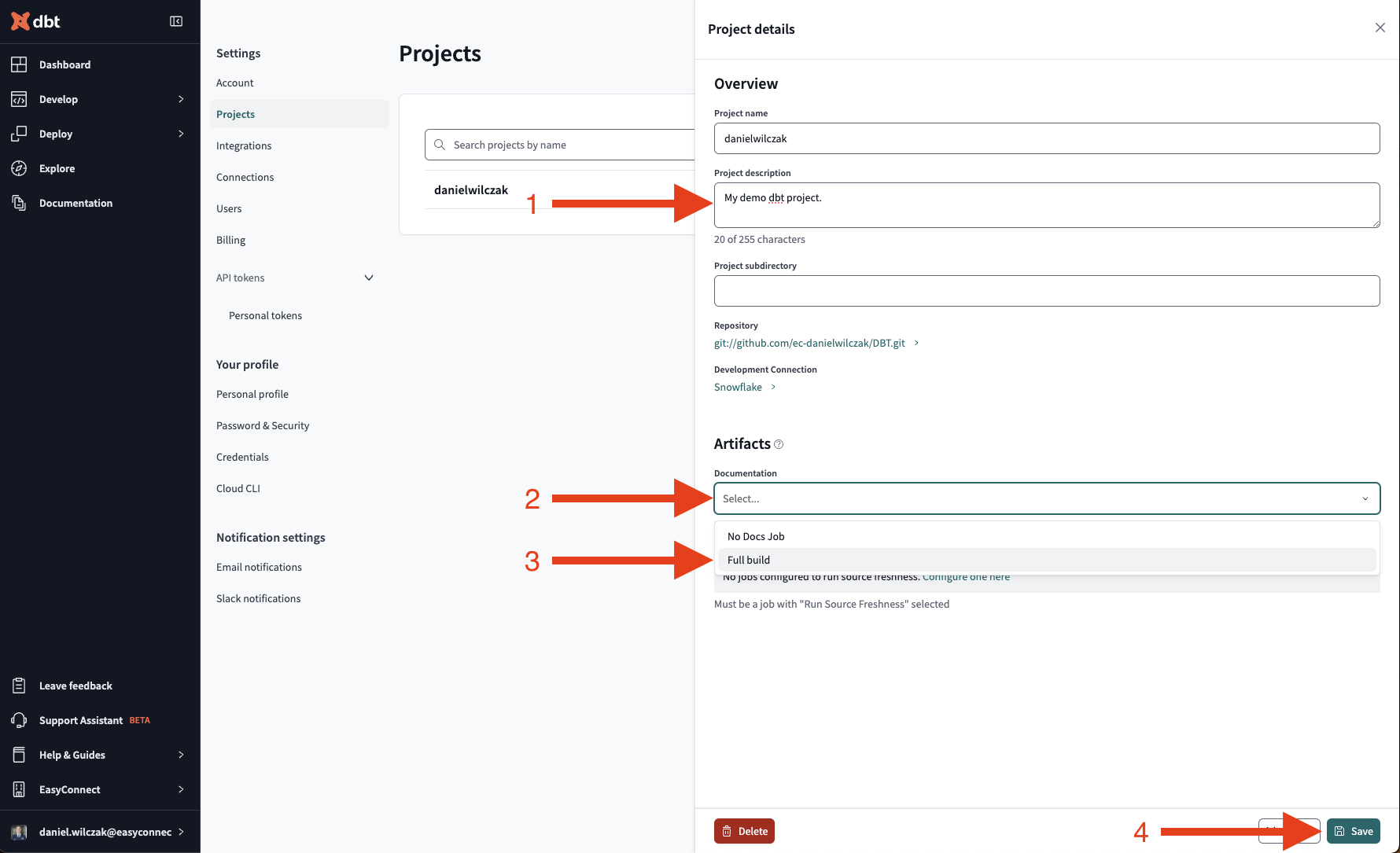The image size is (1400, 853).
Task: Open Personal profile page
Action: (x=252, y=394)
